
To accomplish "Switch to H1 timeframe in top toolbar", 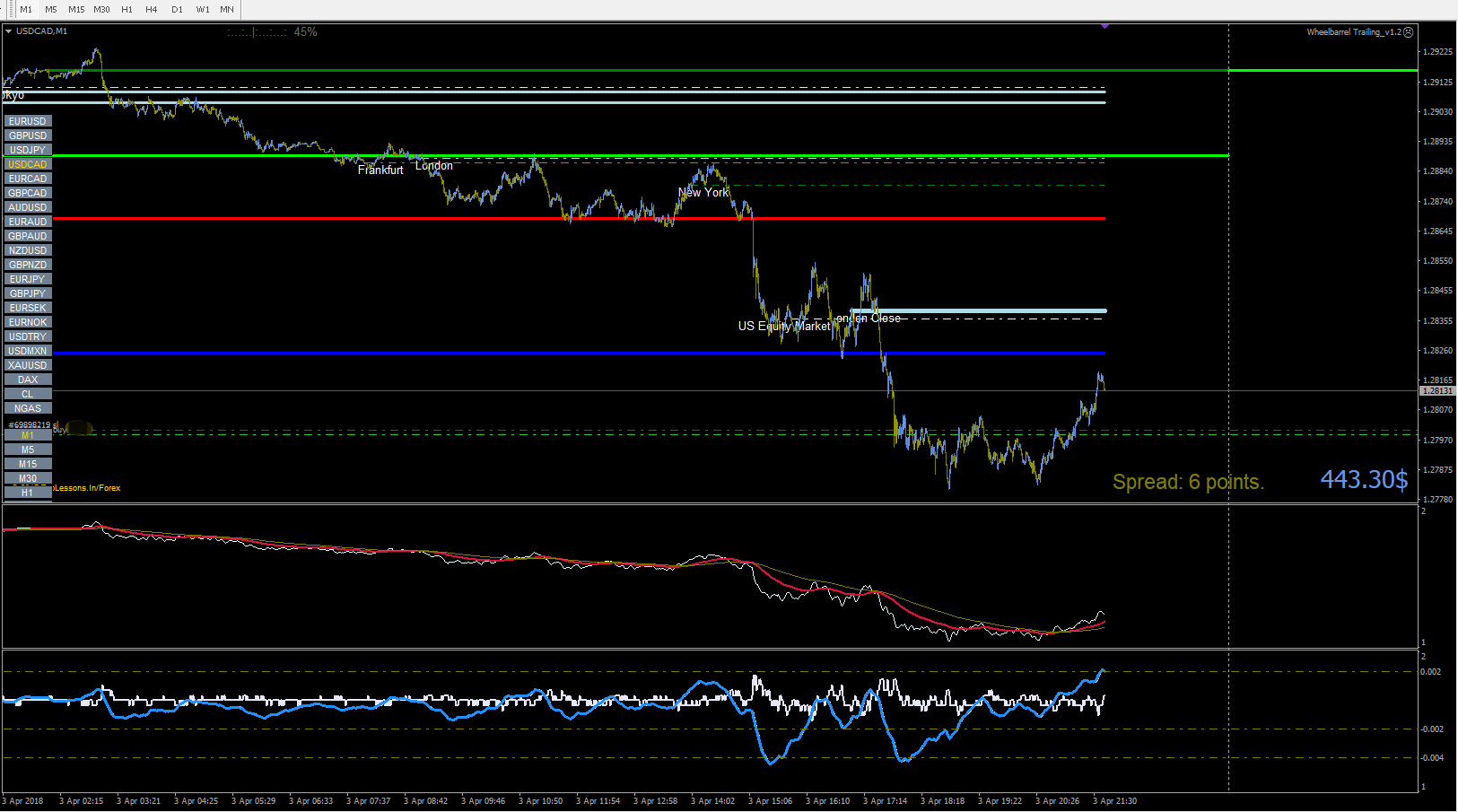I will (127, 10).
